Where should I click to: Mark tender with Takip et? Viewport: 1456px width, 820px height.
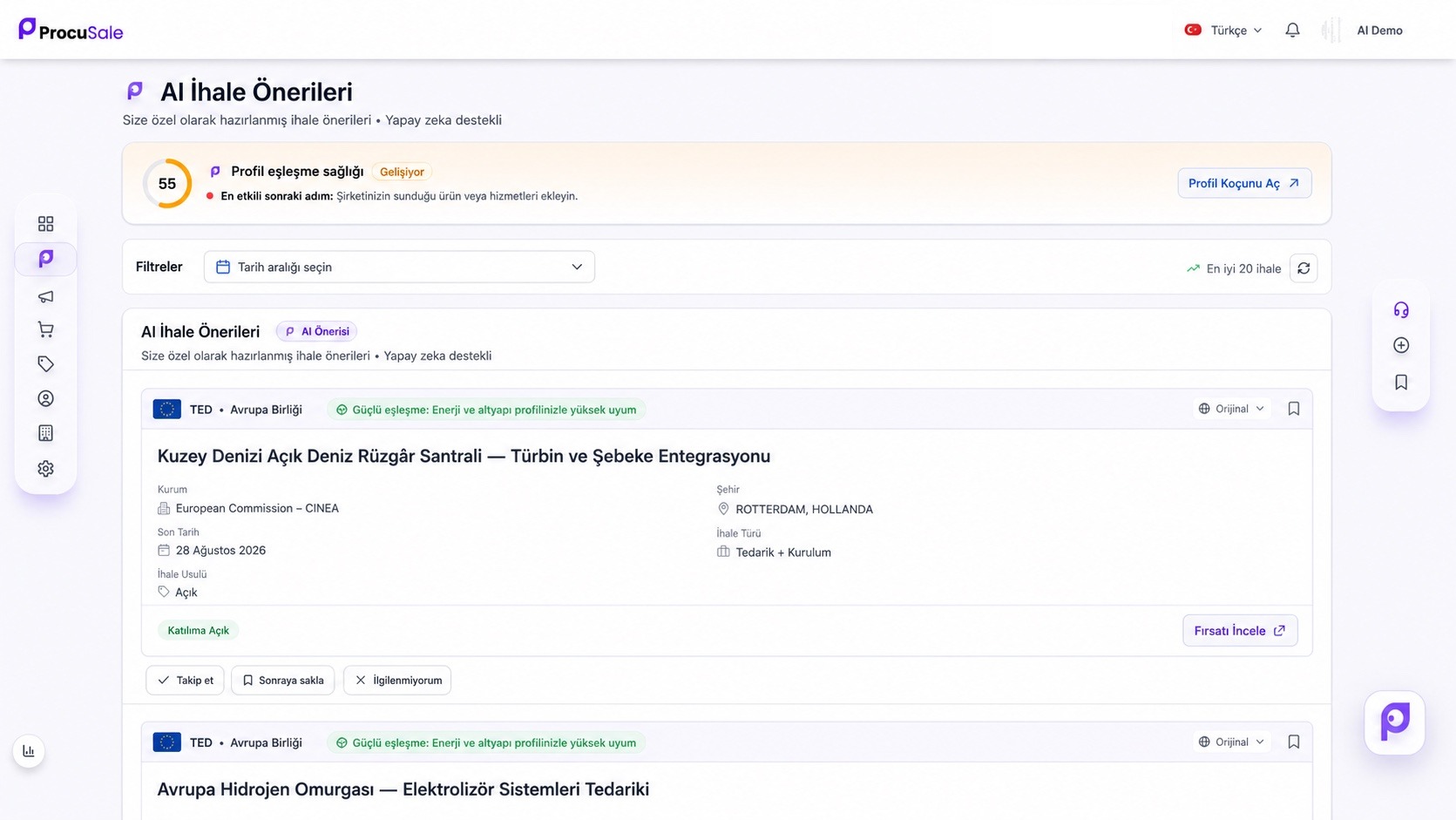click(x=185, y=681)
